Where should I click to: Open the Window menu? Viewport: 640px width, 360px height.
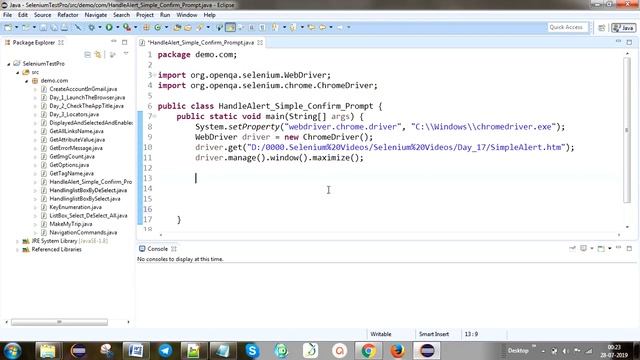tap(187, 15)
